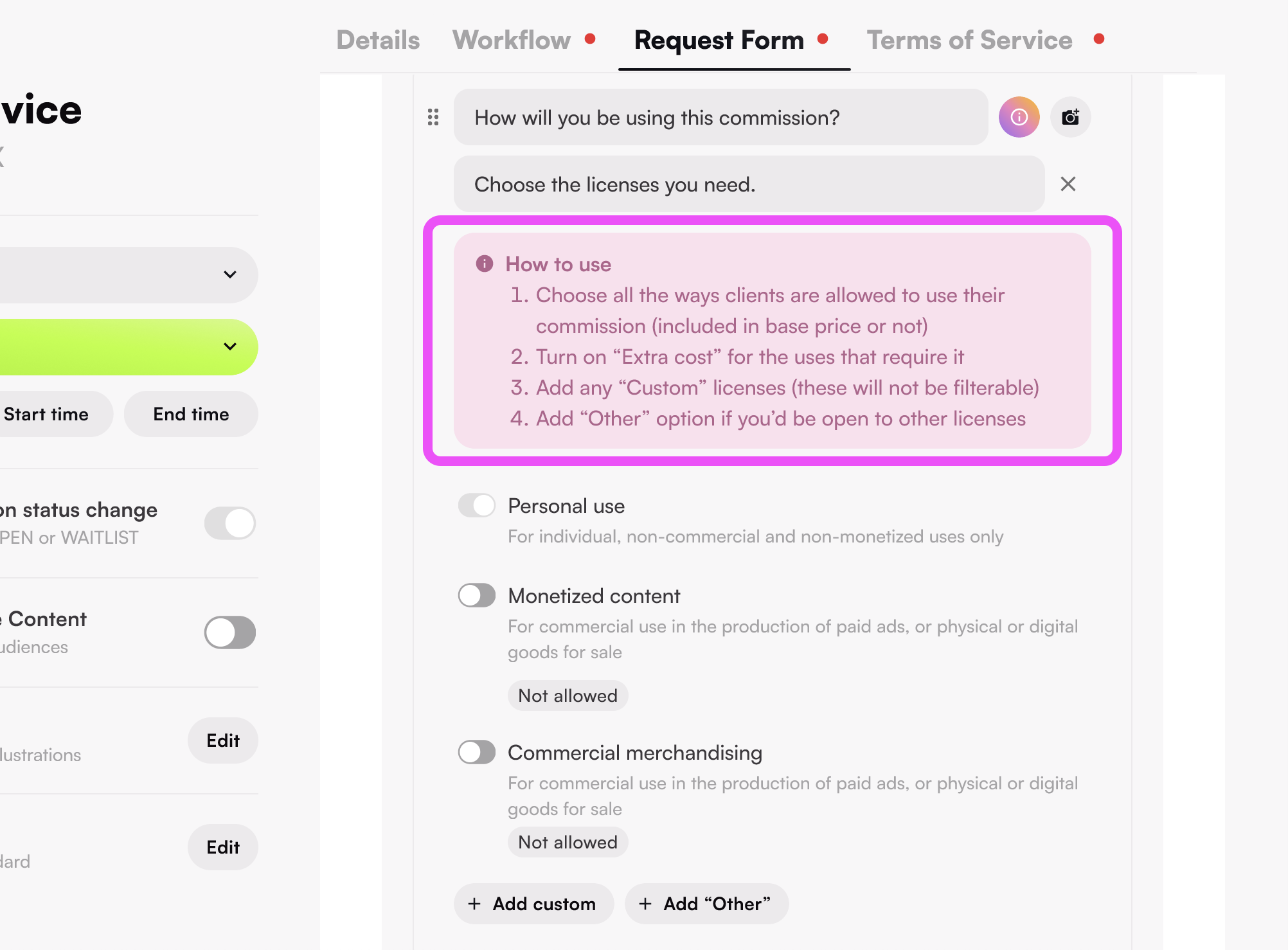Switch to the Workflow tab
Screen dimensions: 1288x950
point(512,40)
